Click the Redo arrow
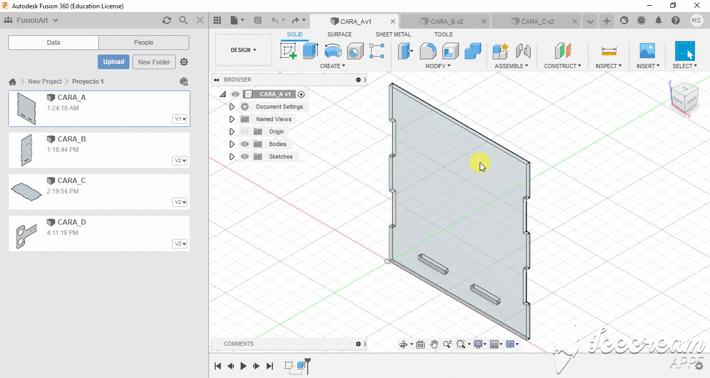710x378 pixels. (295, 20)
